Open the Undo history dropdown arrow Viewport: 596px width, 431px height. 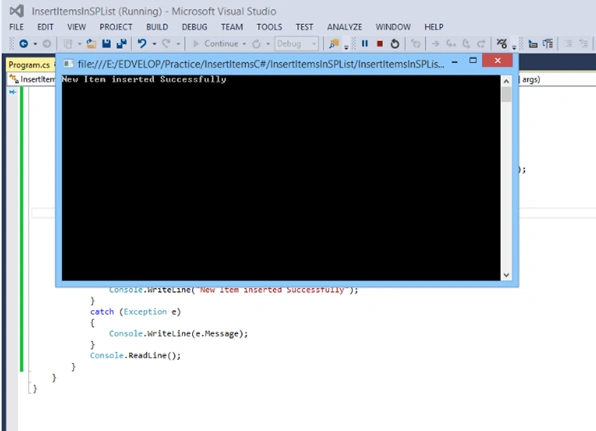[154, 44]
